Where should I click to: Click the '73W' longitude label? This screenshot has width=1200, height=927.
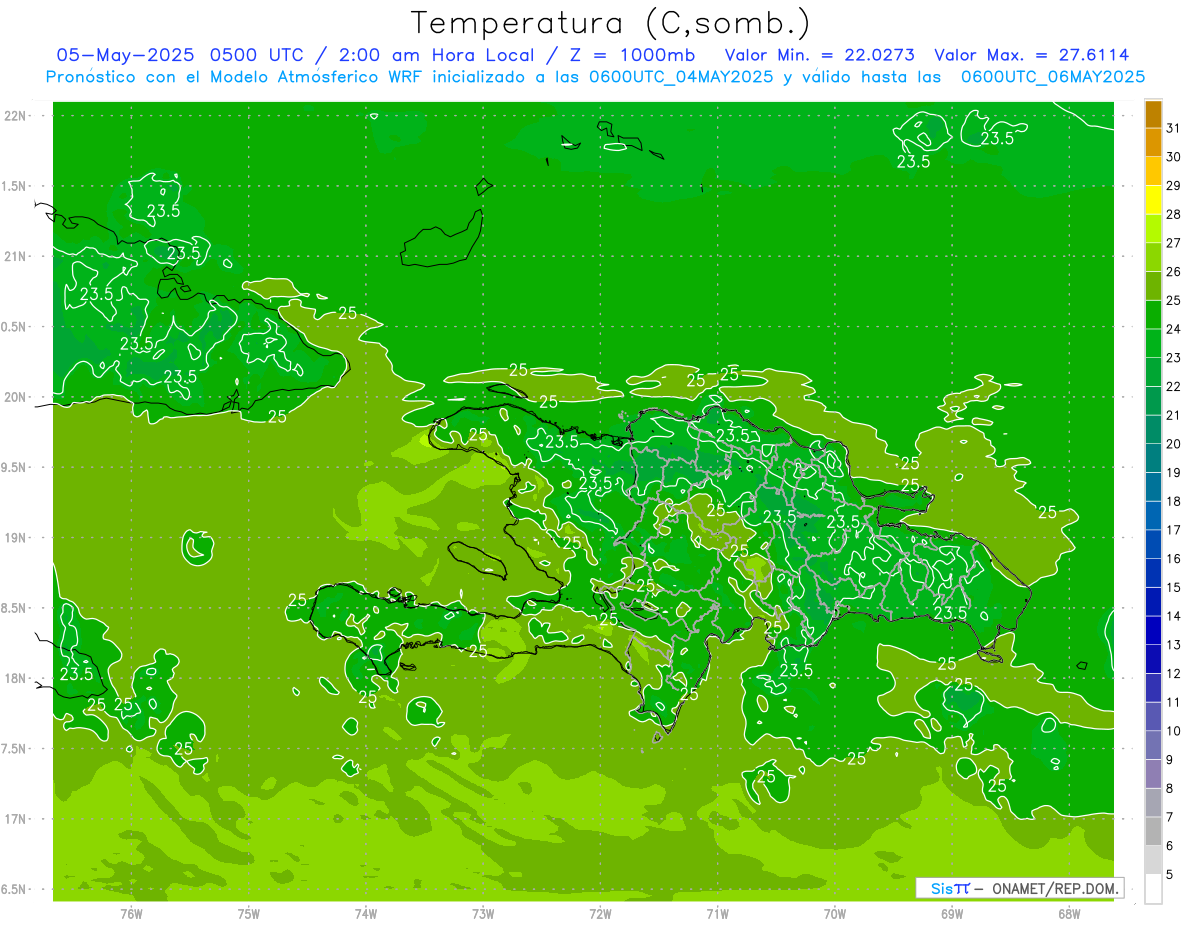tap(483, 914)
